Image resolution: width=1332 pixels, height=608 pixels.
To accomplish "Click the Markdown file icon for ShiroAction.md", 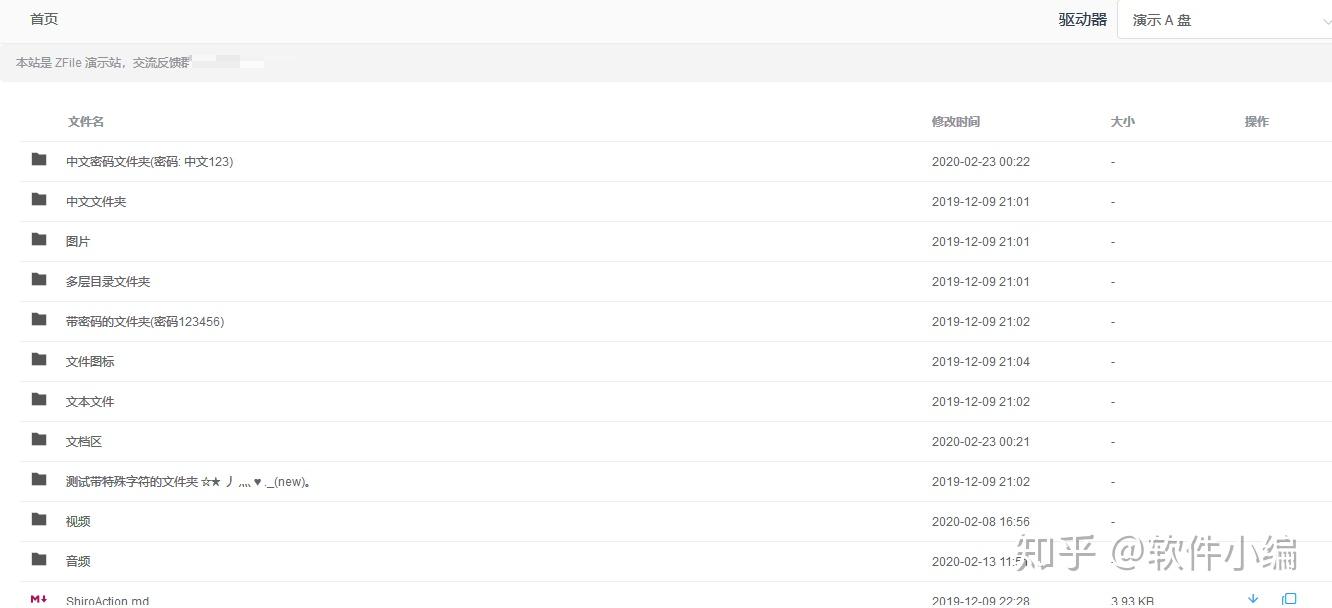I will (x=39, y=599).
